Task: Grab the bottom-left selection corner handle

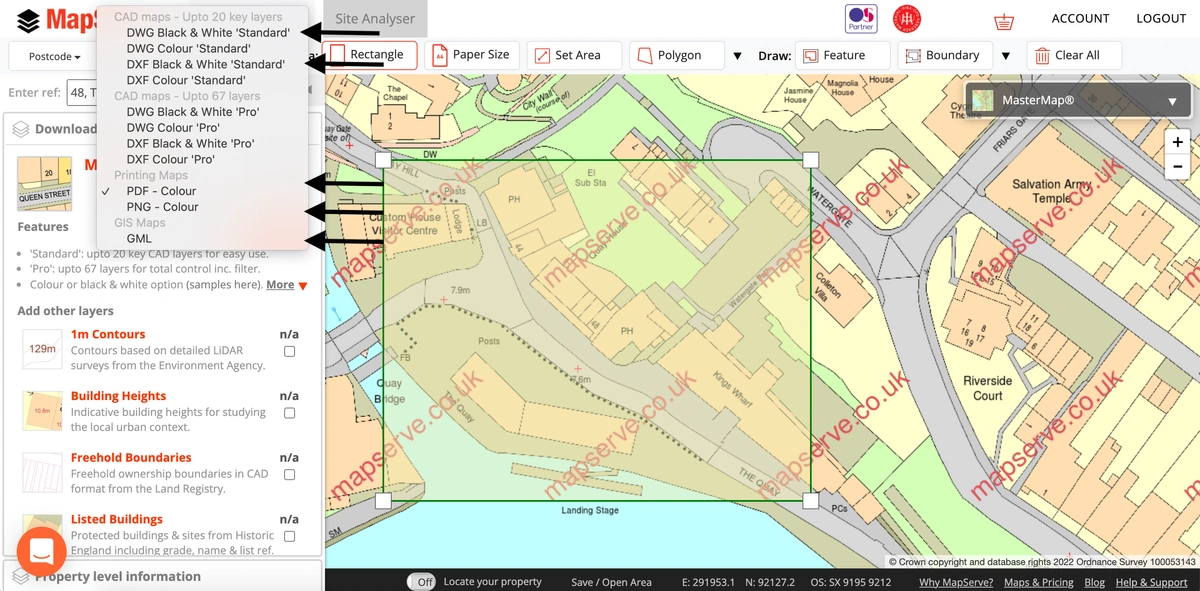Action: (383, 501)
